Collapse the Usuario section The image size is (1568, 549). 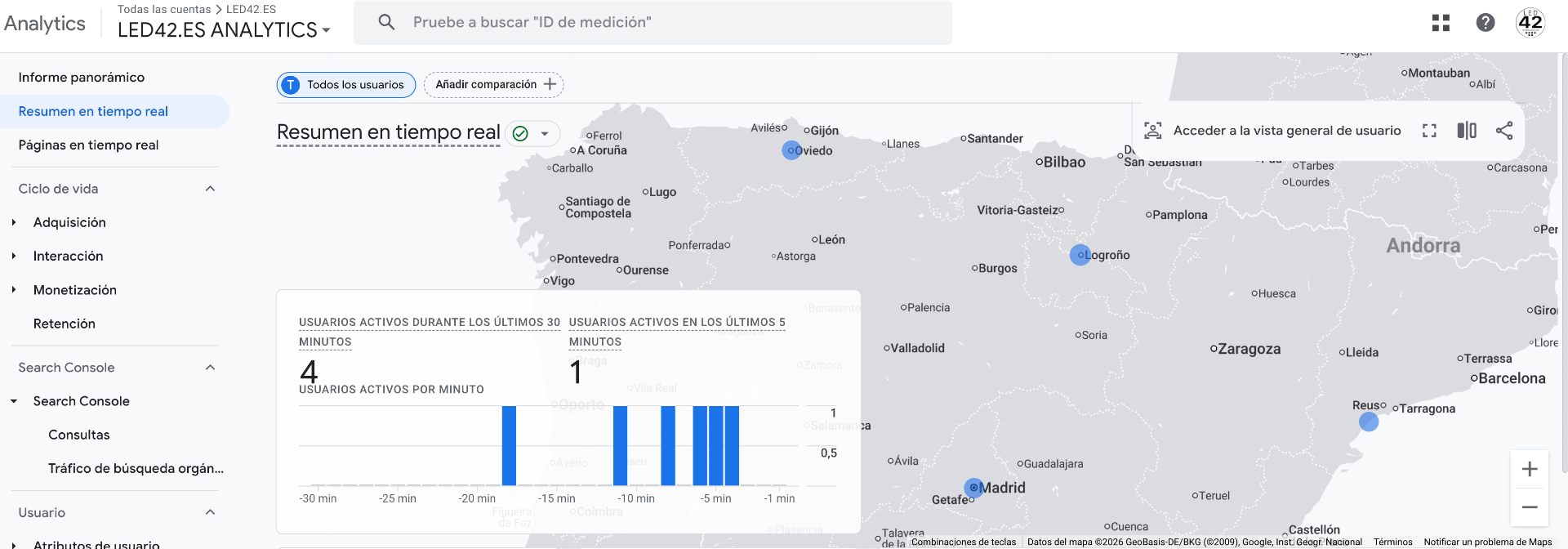(x=210, y=512)
